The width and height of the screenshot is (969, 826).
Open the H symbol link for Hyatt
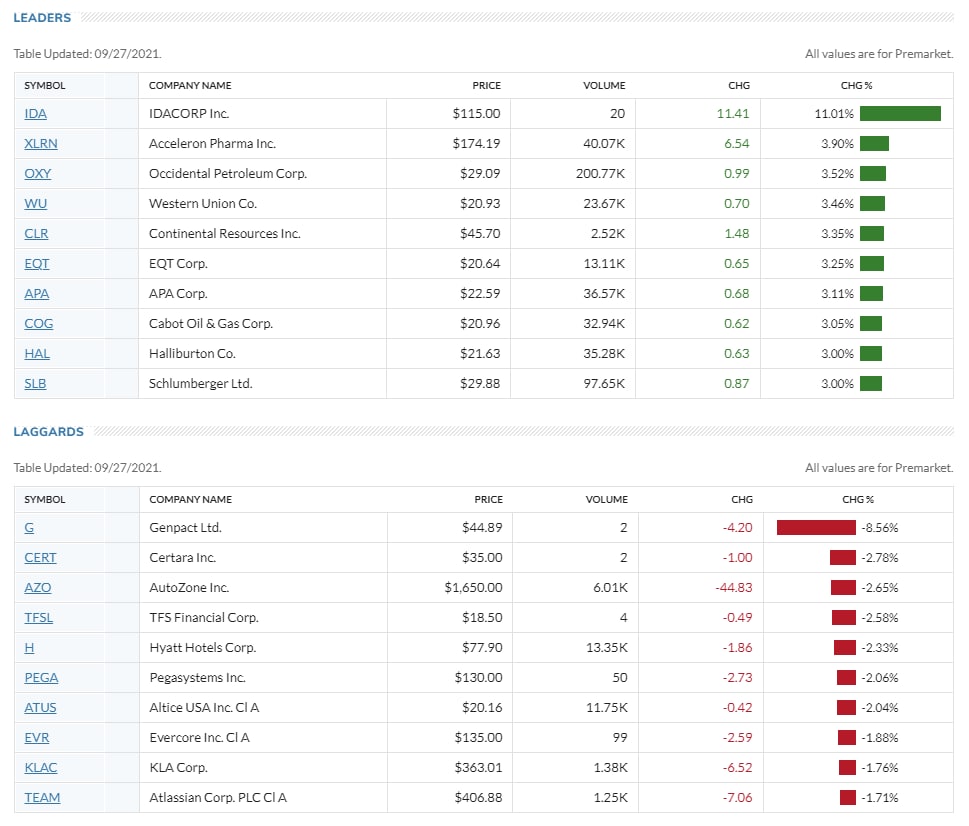point(29,647)
